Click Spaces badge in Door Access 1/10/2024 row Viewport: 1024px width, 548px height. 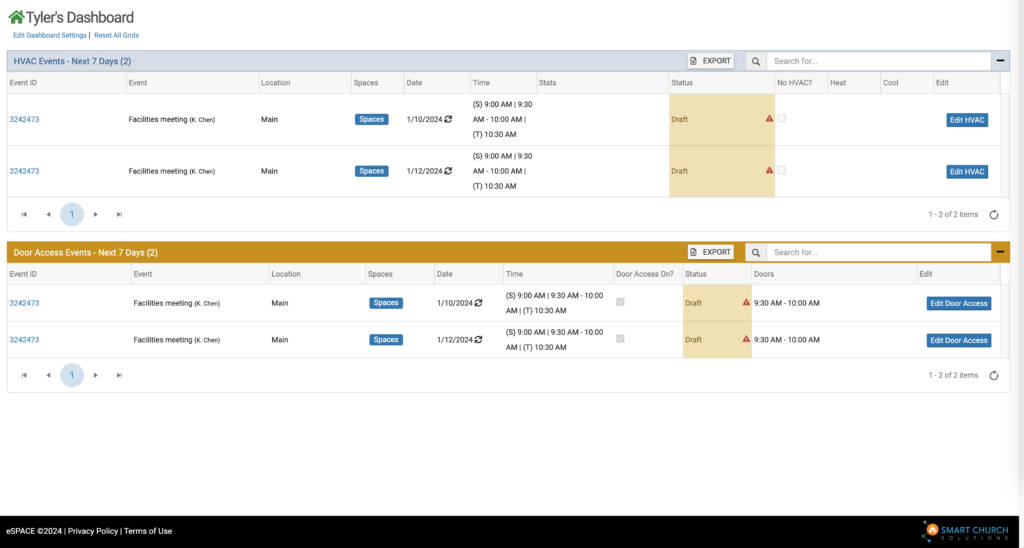[x=386, y=303]
